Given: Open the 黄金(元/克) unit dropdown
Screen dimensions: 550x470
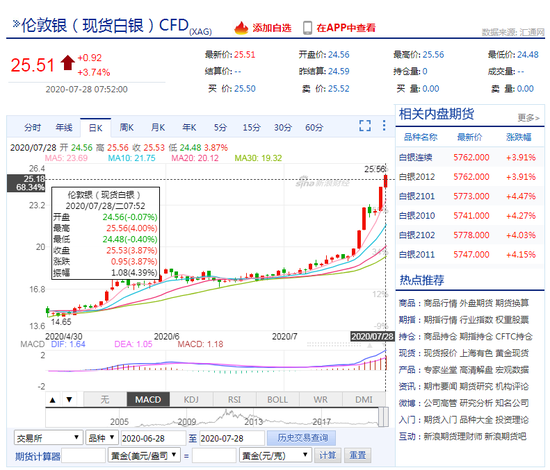Looking at the screenshot, I should click(x=275, y=456).
